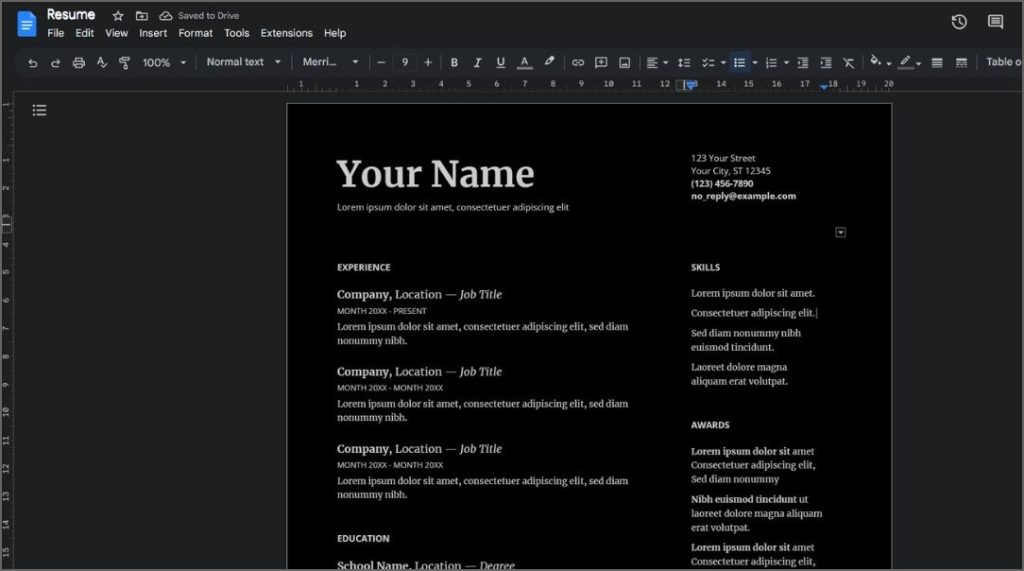Screen dimensions: 1024x571
Task: Open the table cell dropdown arrow
Action: point(840,233)
